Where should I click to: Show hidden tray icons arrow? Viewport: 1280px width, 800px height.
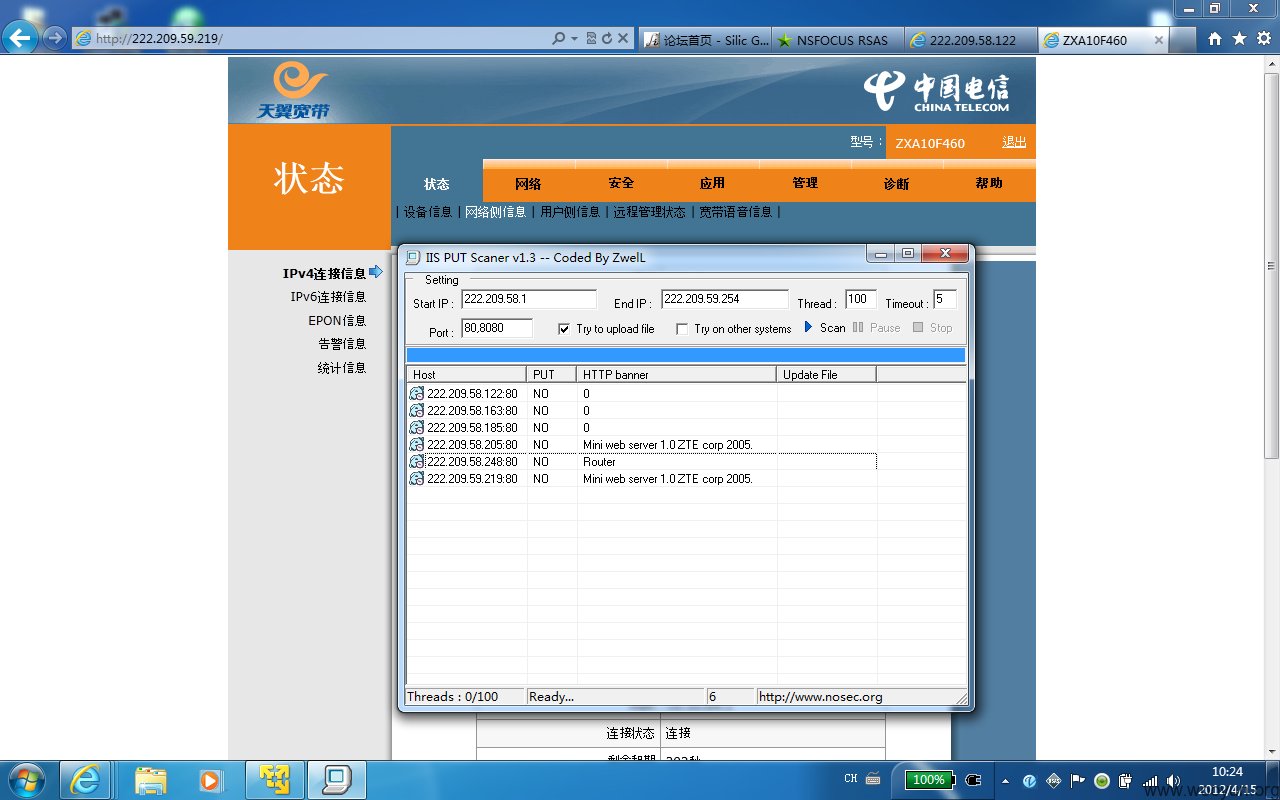[1005, 781]
